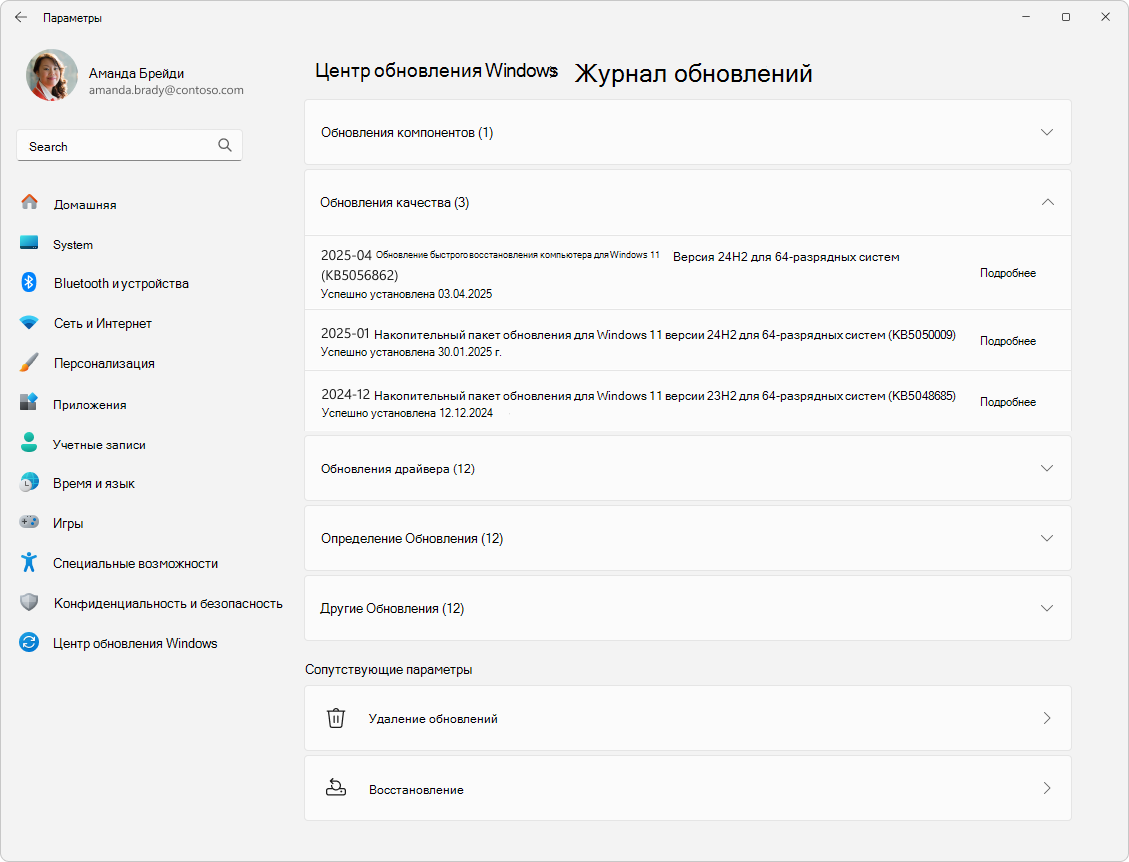Click text Успешно установлена 12.12.2024
Screen dimensions: 1129x862
pos(407,413)
